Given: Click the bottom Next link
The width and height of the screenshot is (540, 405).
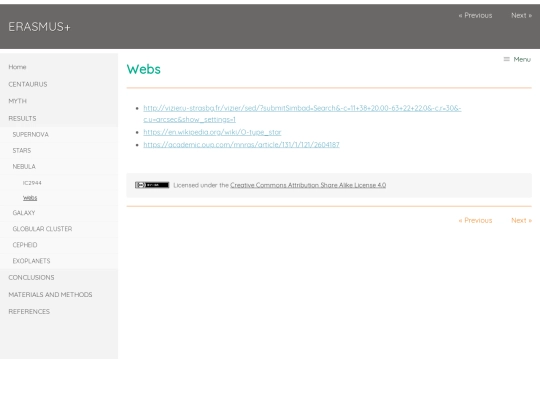Looking at the screenshot, I should click(521, 220).
